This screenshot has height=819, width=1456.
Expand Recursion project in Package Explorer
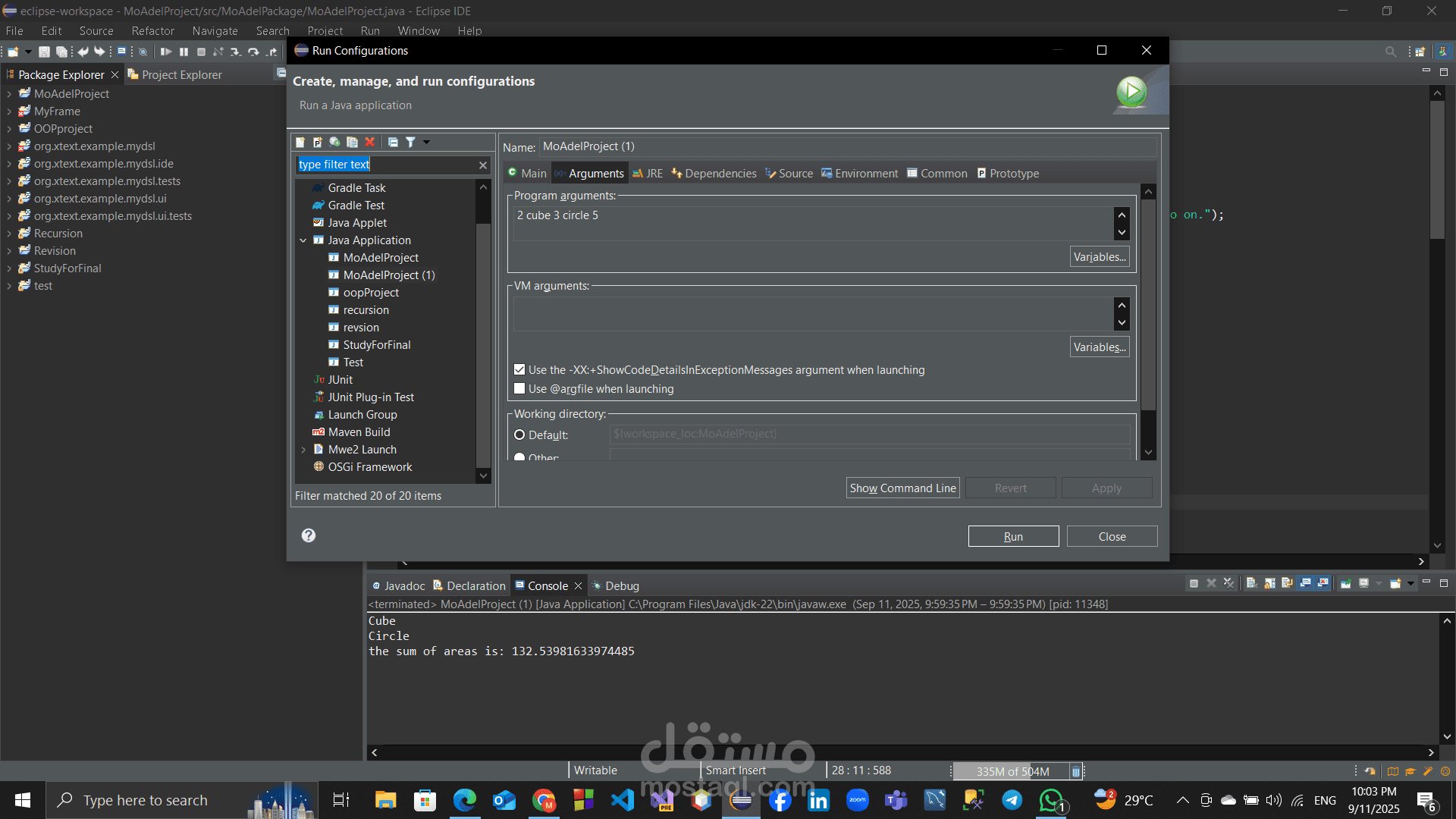click(9, 234)
